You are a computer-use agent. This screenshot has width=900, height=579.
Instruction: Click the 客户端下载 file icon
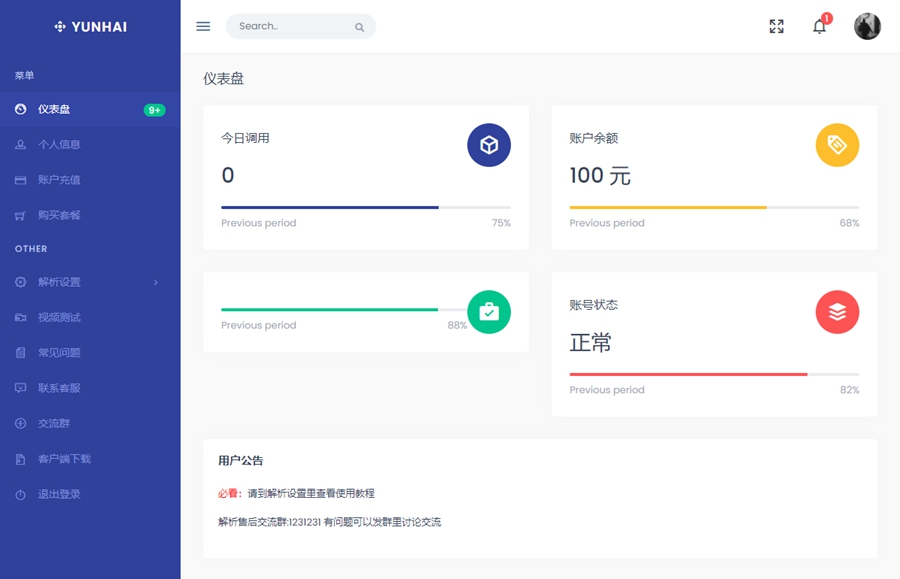click(x=20, y=459)
